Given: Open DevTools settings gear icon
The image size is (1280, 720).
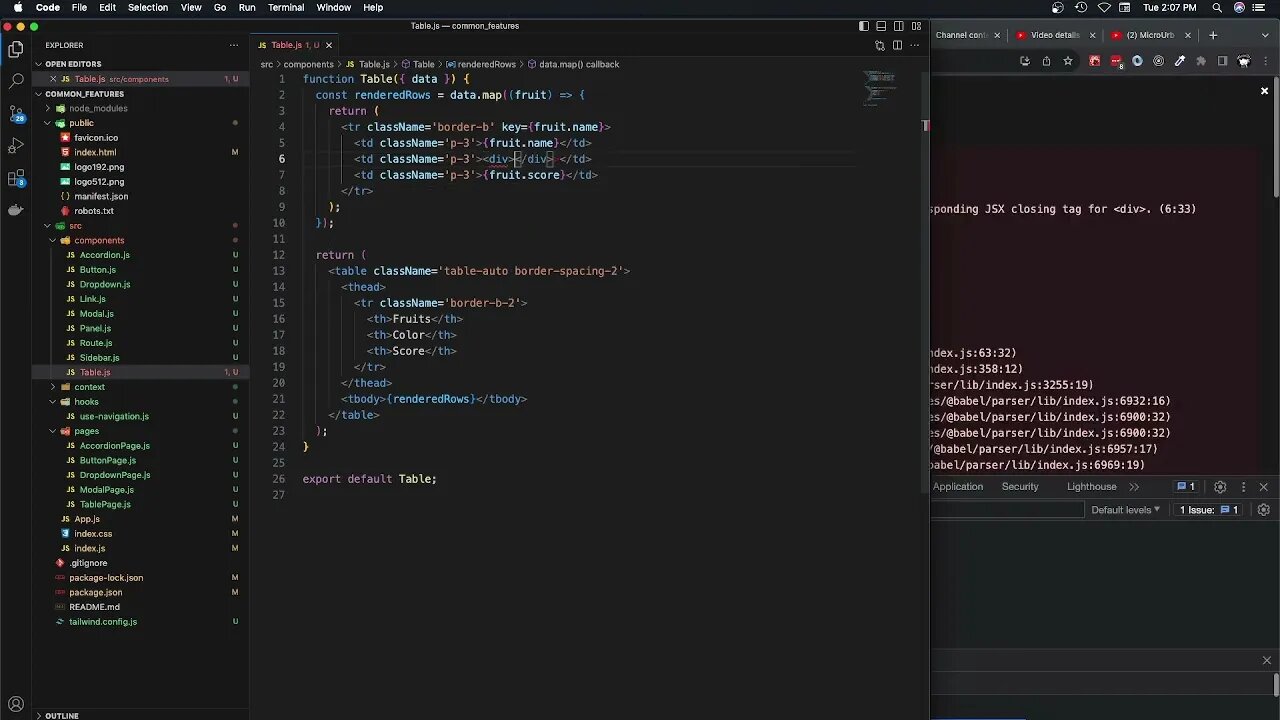Looking at the screenshot, I should click(x=1220, y=487).
